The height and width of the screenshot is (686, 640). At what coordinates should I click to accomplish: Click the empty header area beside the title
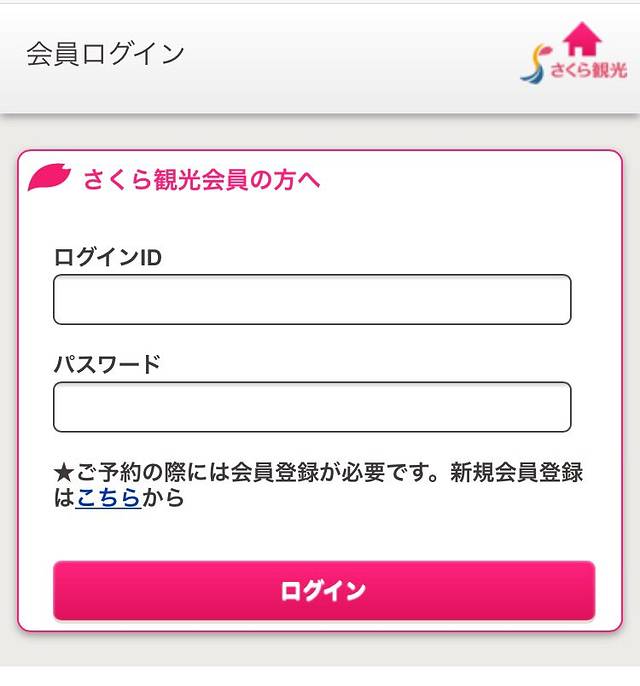[350, 56]
